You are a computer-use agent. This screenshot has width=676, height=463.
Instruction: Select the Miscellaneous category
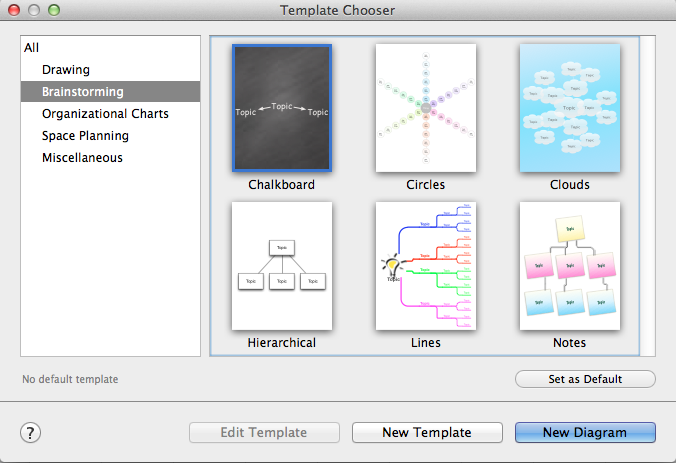pyautogui.click(x=82, y=158)
